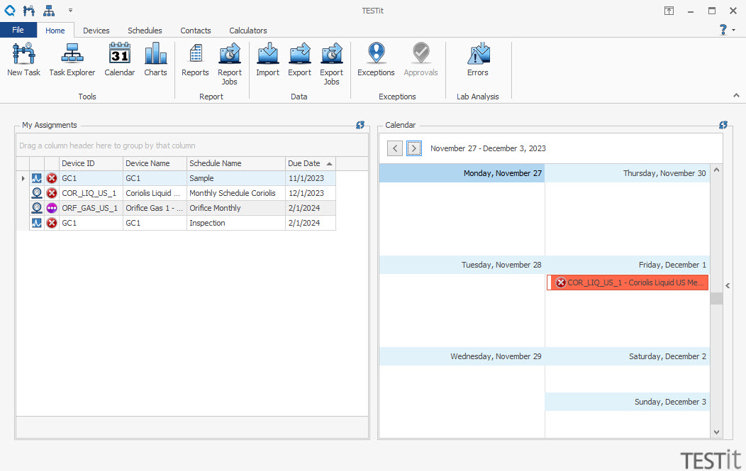
Task: Click error status icon in GC1 Sample row
Action: point(52,178)
